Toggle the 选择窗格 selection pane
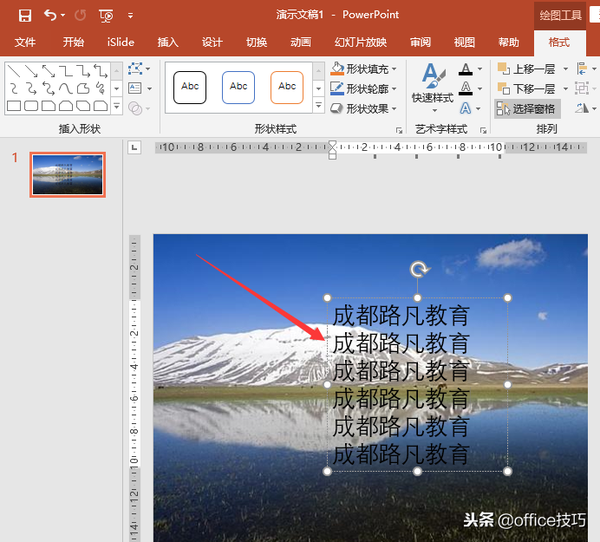The width and height of the screenshot is (600, 542). [528, 108]
